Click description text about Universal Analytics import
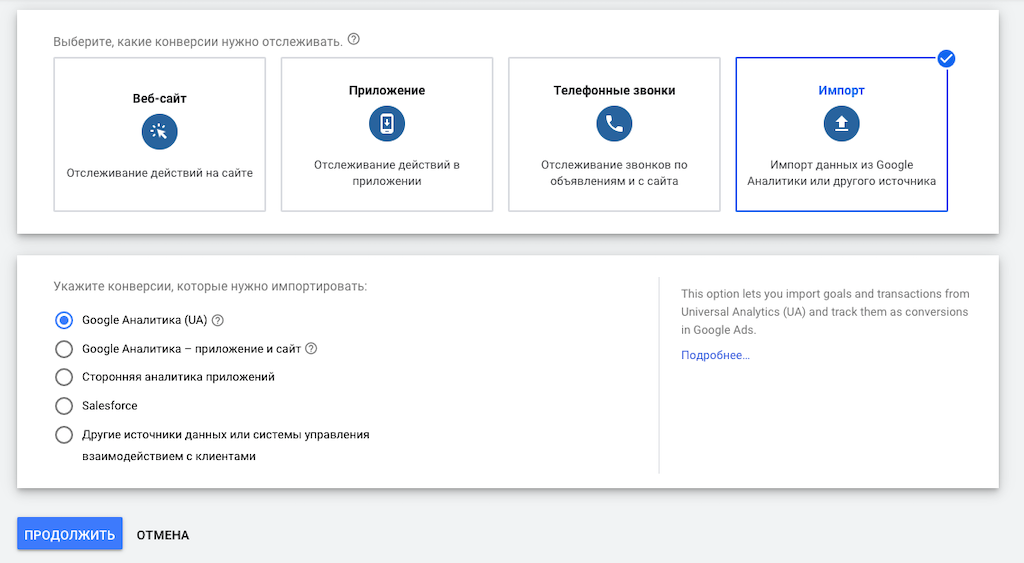This screenshot has width=1024, height=563. point(825,312)
